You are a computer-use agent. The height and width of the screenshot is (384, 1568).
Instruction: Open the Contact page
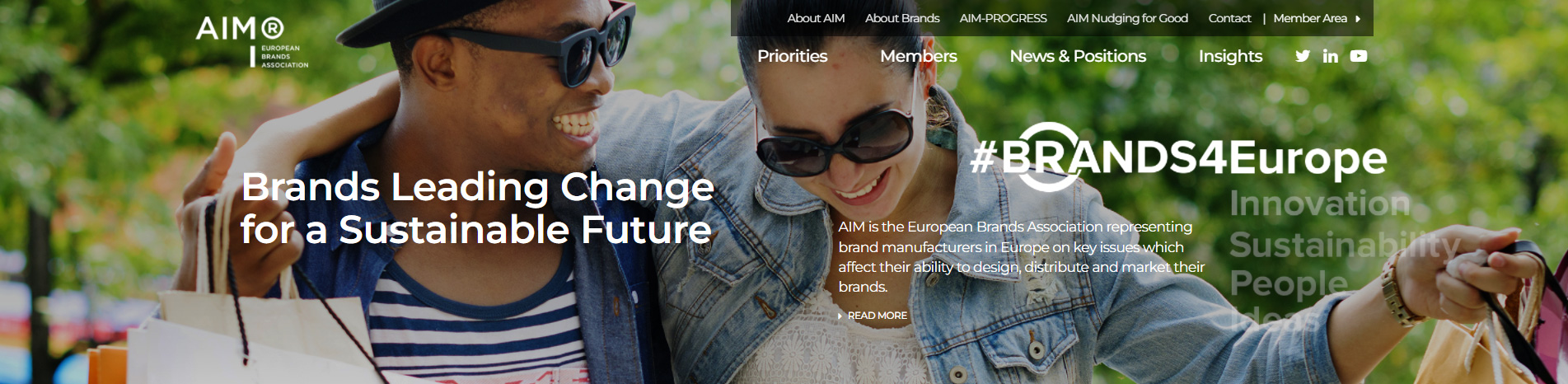tap(1229, 18)
